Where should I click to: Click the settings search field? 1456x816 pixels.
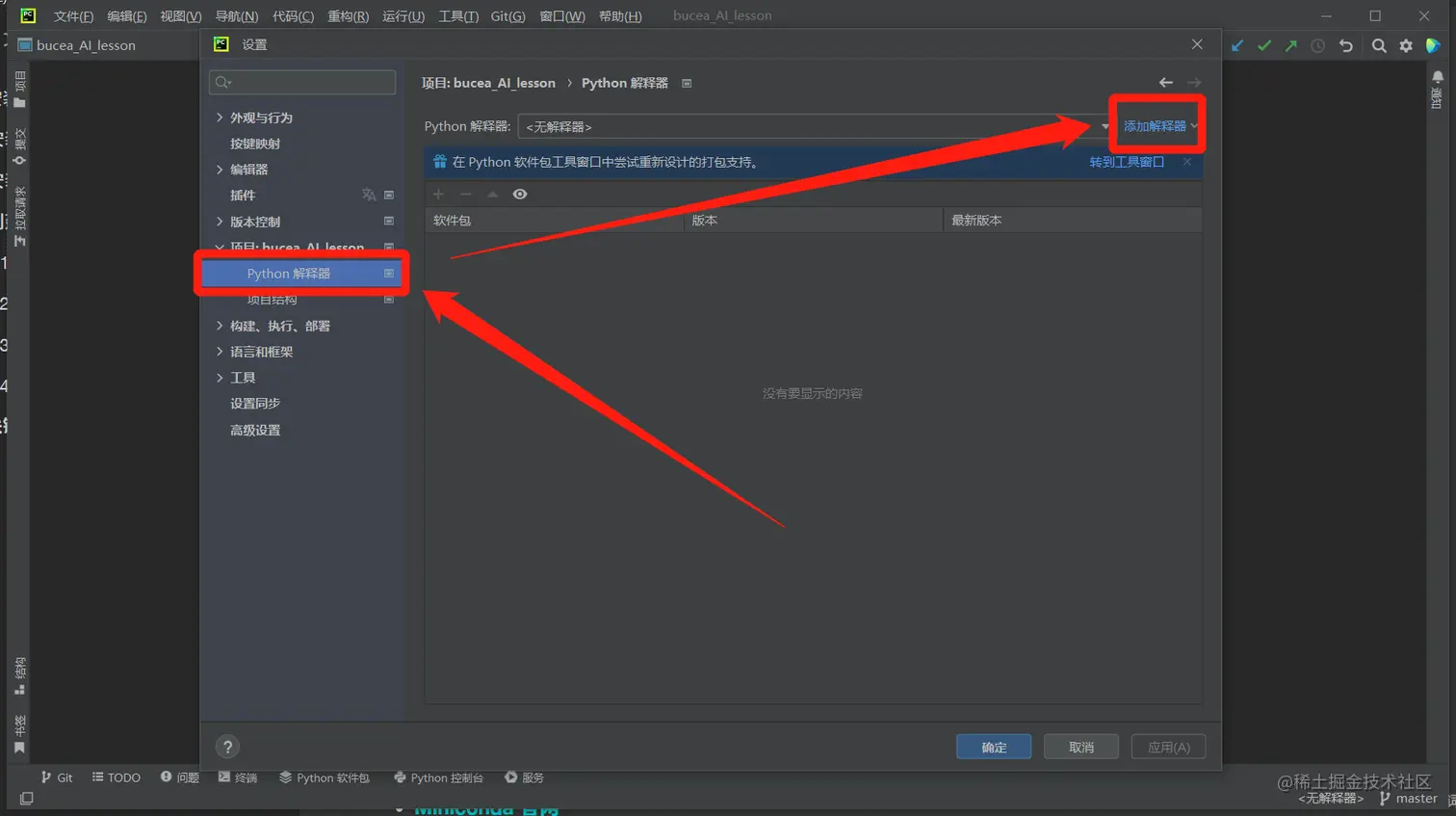[302, 82]
